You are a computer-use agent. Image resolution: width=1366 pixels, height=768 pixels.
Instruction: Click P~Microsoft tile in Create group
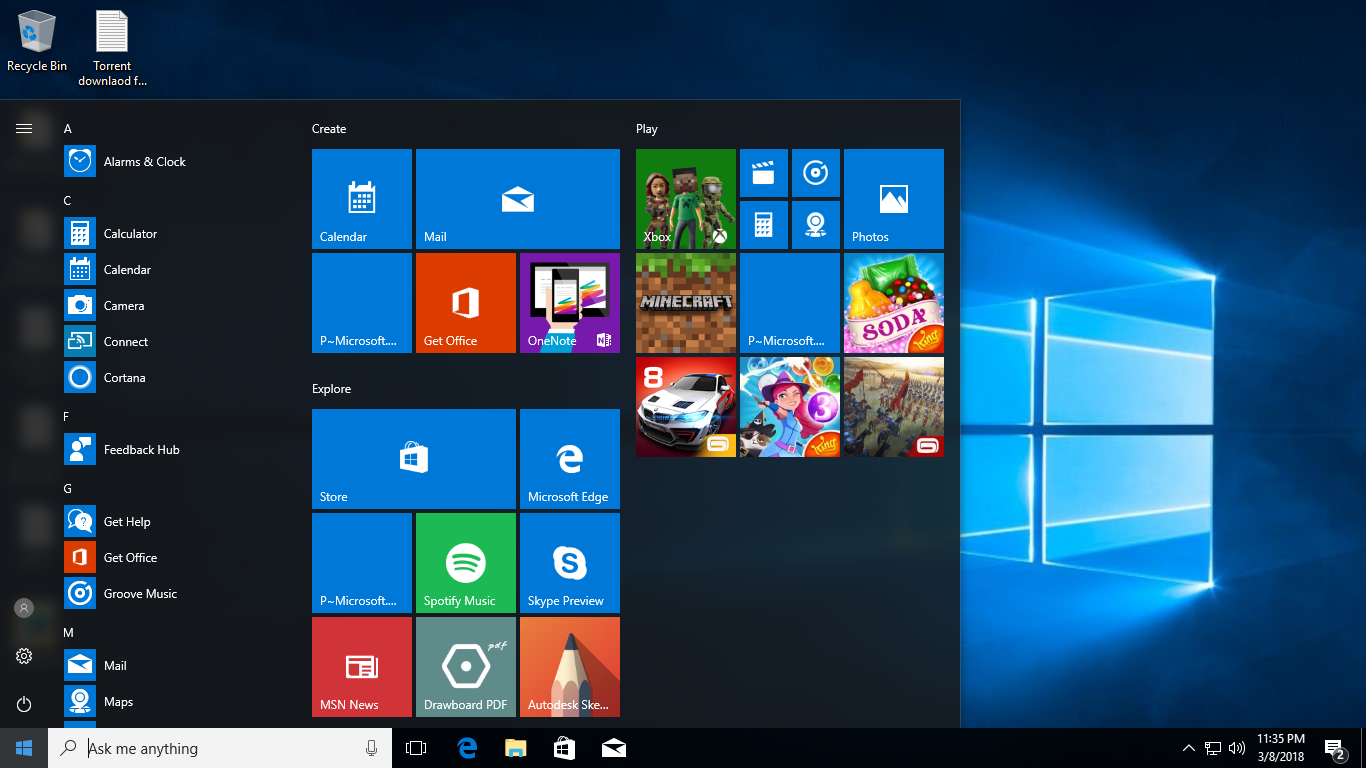coord(362,303)
